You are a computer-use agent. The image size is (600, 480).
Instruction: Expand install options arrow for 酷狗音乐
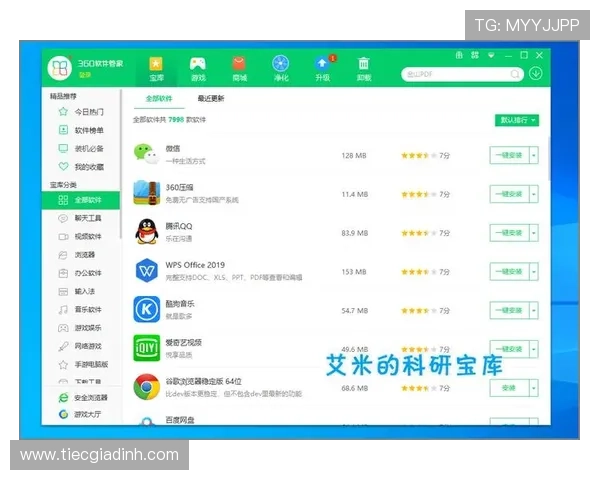(x=534, y=310)
